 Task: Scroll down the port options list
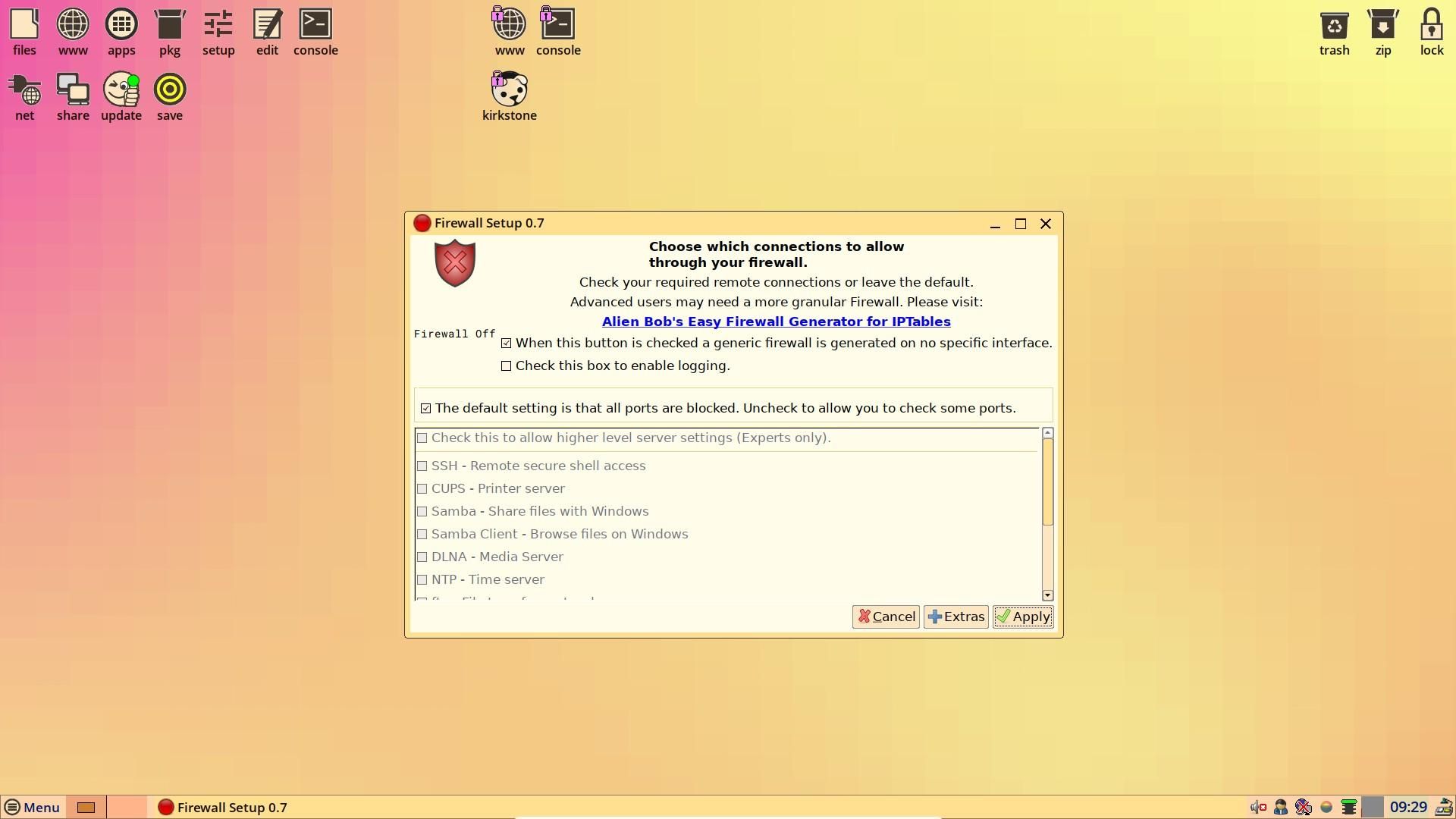coord(1047,595)
